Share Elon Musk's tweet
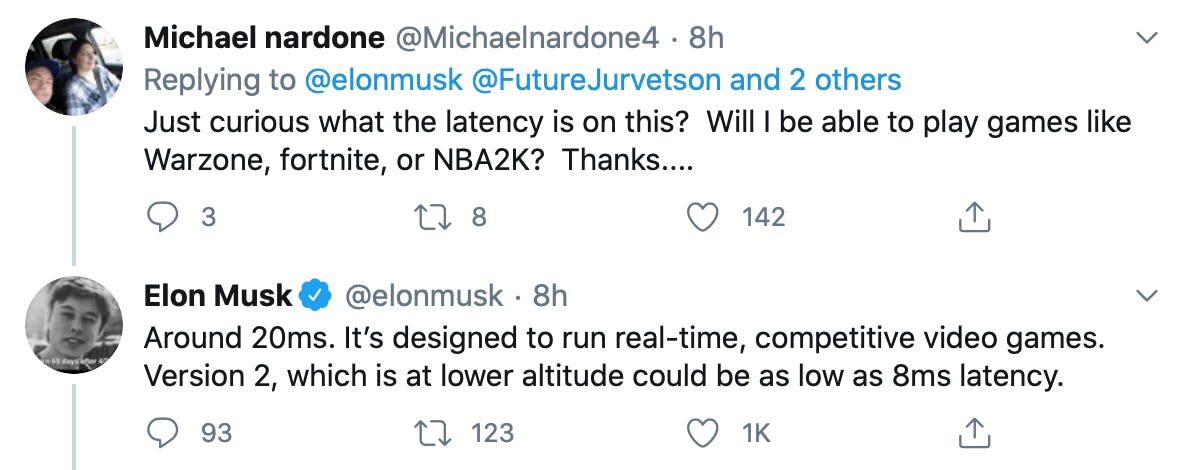1190x470 pixels. tap(976, 432)
